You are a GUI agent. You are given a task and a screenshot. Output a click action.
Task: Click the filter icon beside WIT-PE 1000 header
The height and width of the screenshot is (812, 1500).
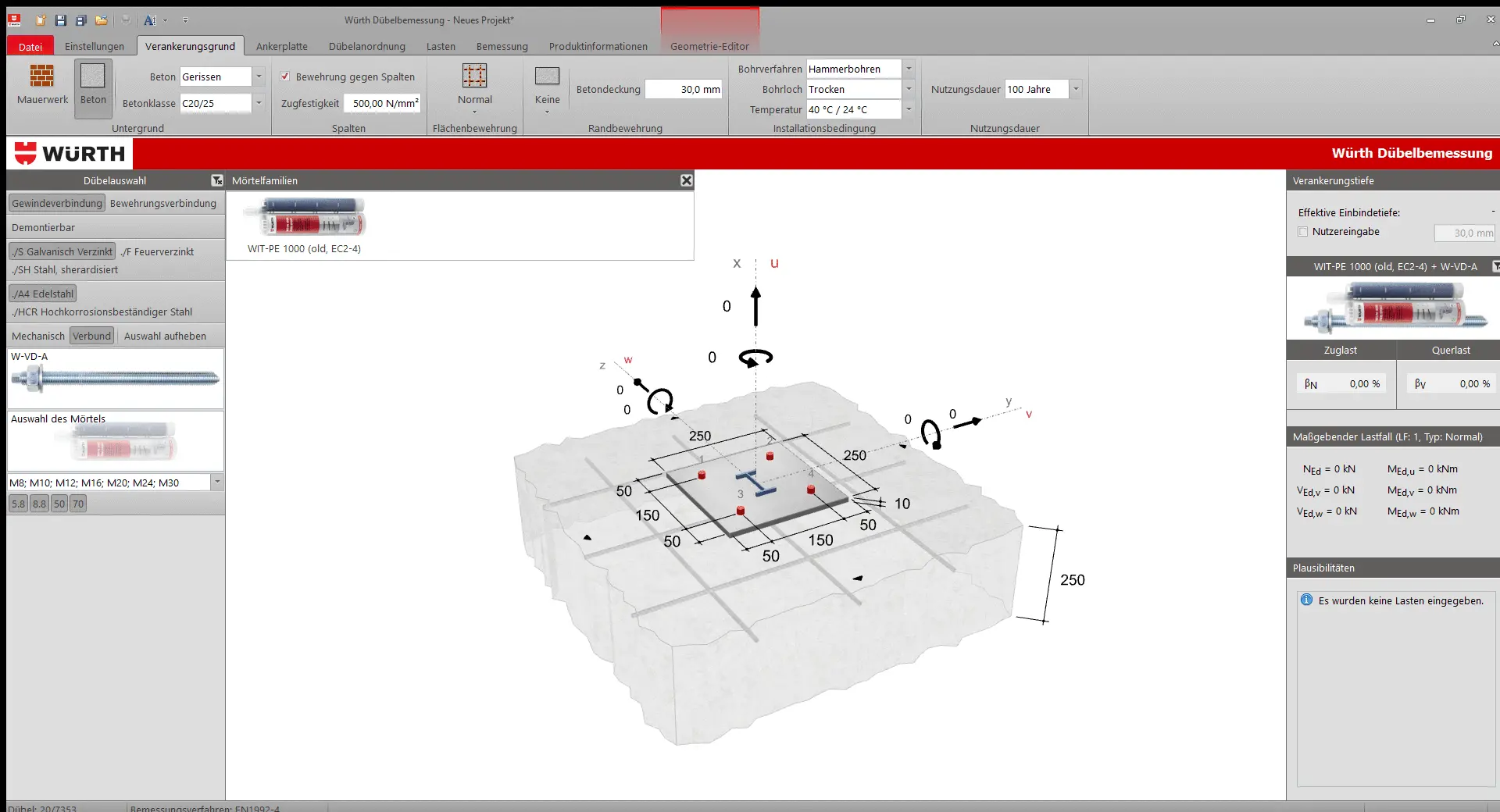[1495, 266]
